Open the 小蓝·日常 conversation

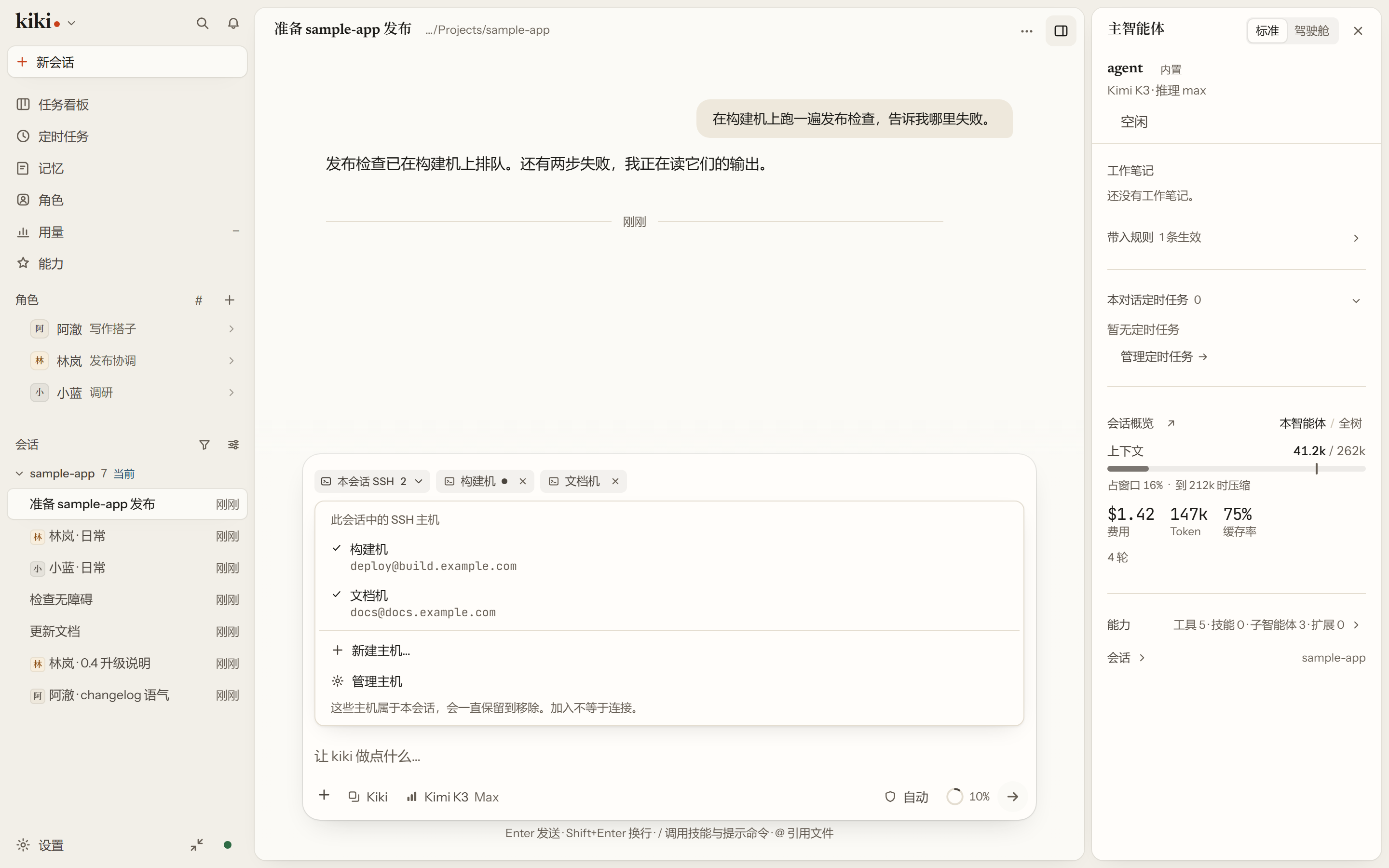[x=127, y=569]
